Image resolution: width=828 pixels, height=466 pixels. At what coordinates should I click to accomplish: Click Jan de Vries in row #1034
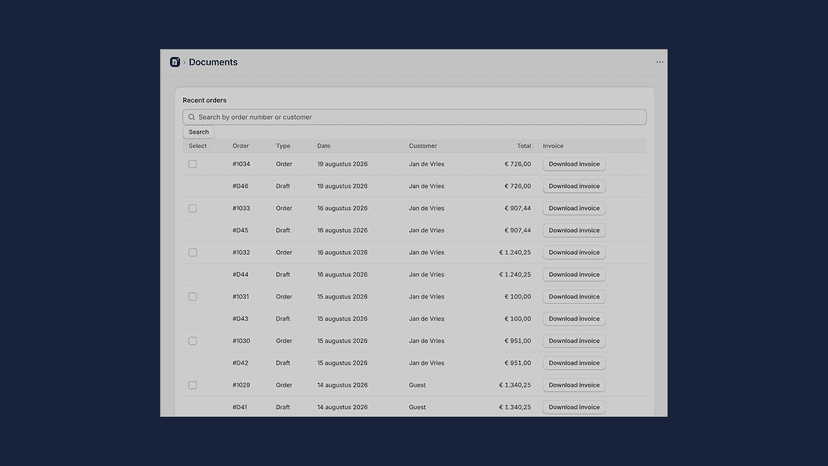(x=426, y=164)
